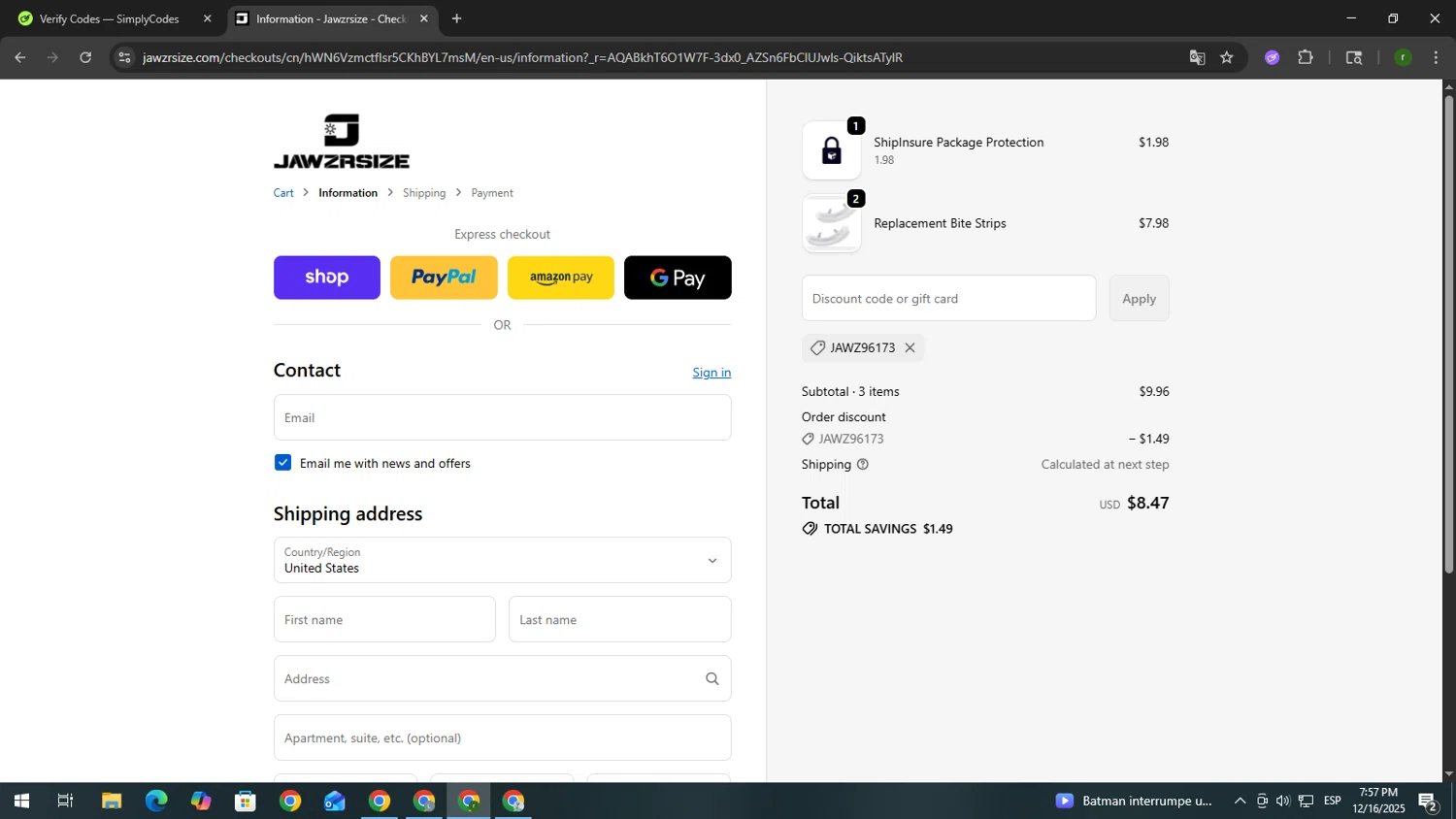Open the browser side panel icon
The image size is (1456, 819).
[x=1354, y=57]
